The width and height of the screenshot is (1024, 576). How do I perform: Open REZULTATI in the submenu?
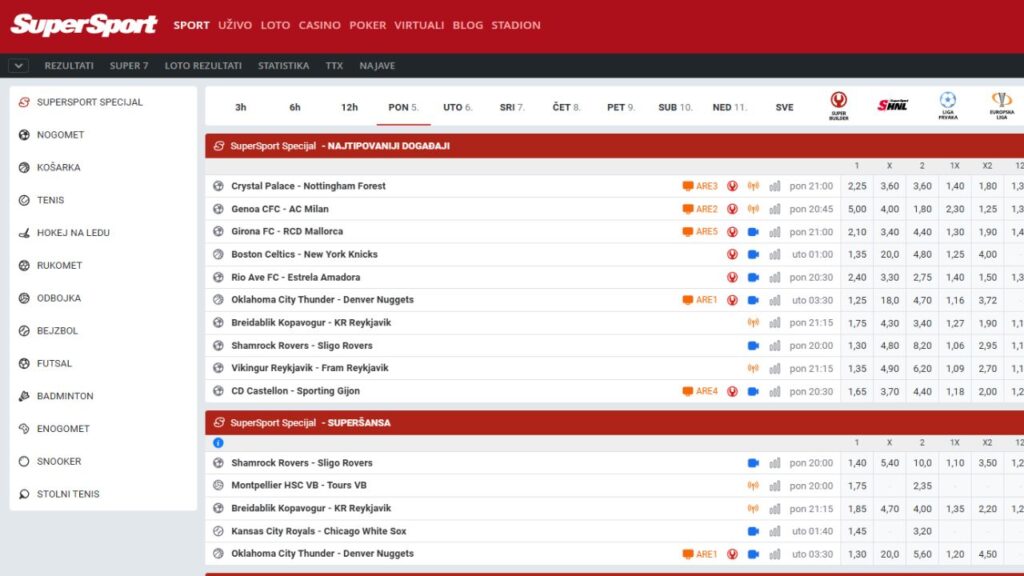(69, 65)
